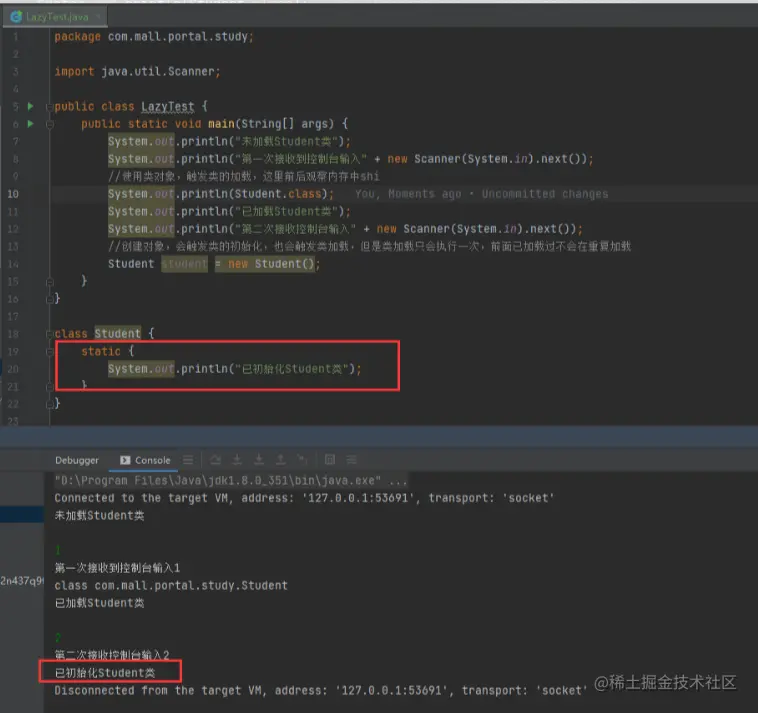This screenshot has height=713, width=758.
Task: Collapse fold marker at line 21 closing brace
Action: click(x=49, y=387)
